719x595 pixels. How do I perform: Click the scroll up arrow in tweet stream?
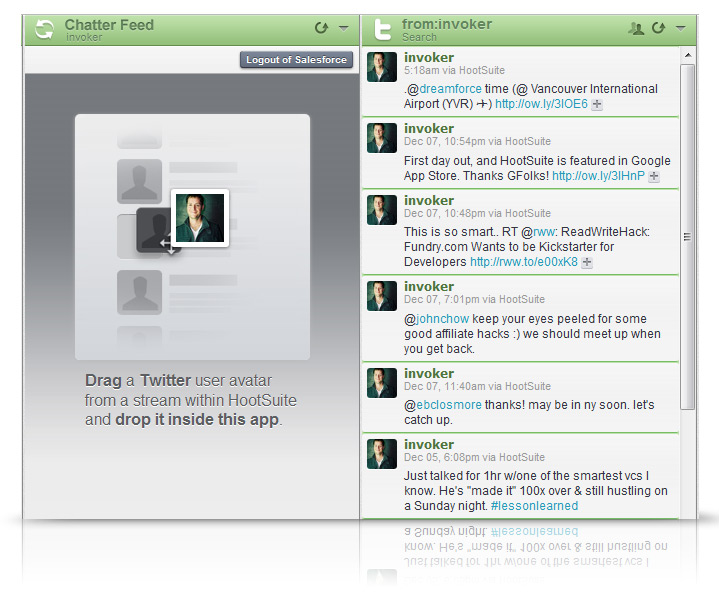pos(687,55)
